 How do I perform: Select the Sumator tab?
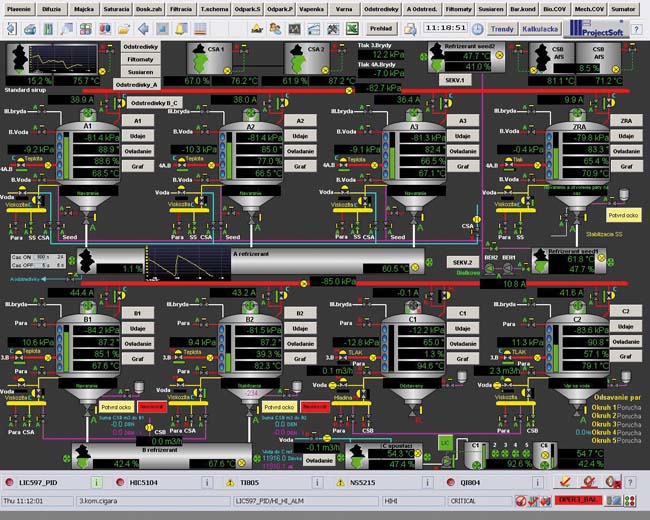pos(623,9)
